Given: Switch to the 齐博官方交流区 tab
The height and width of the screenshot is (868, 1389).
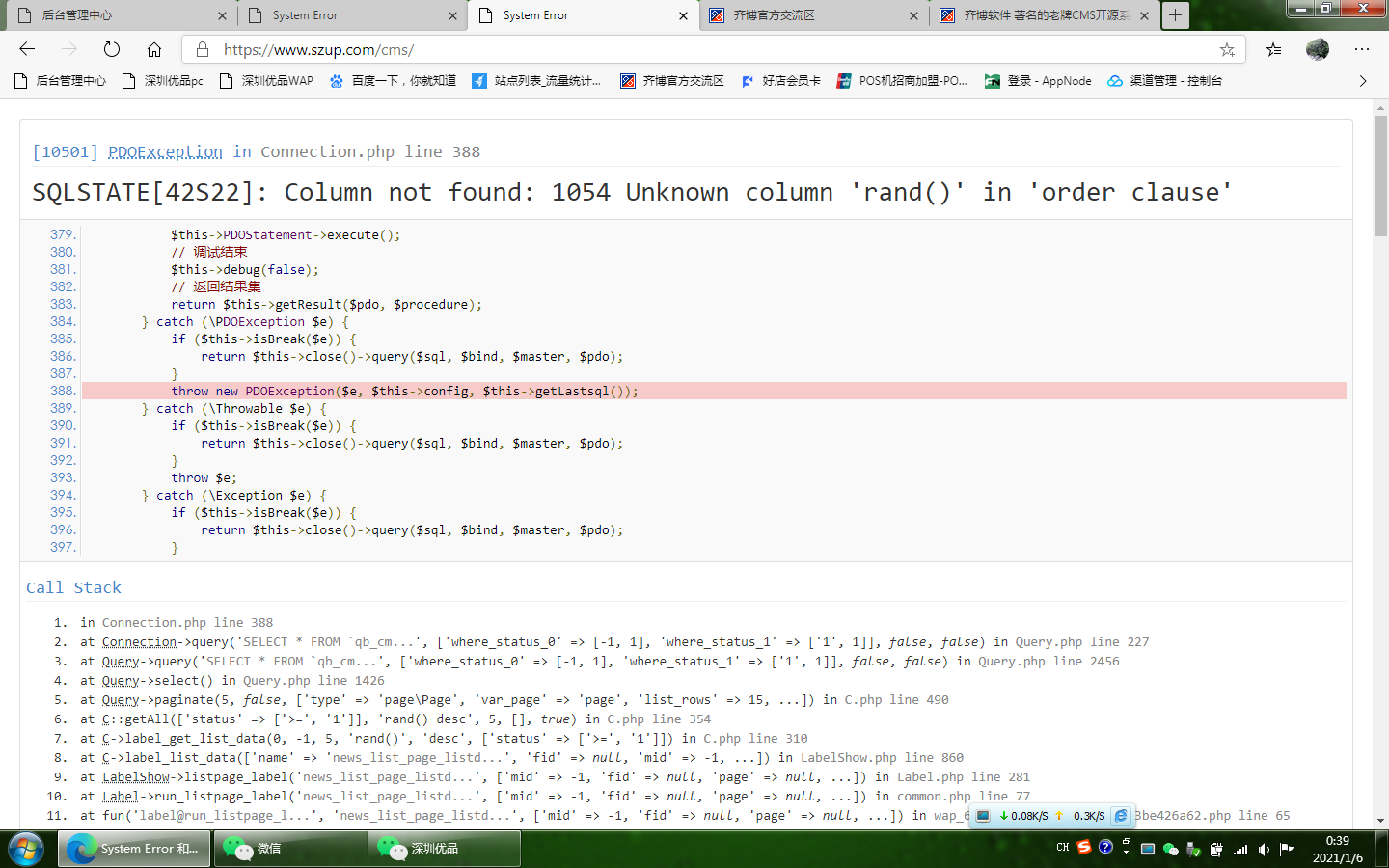Looking at the screenshot, I should pos(813,15).
